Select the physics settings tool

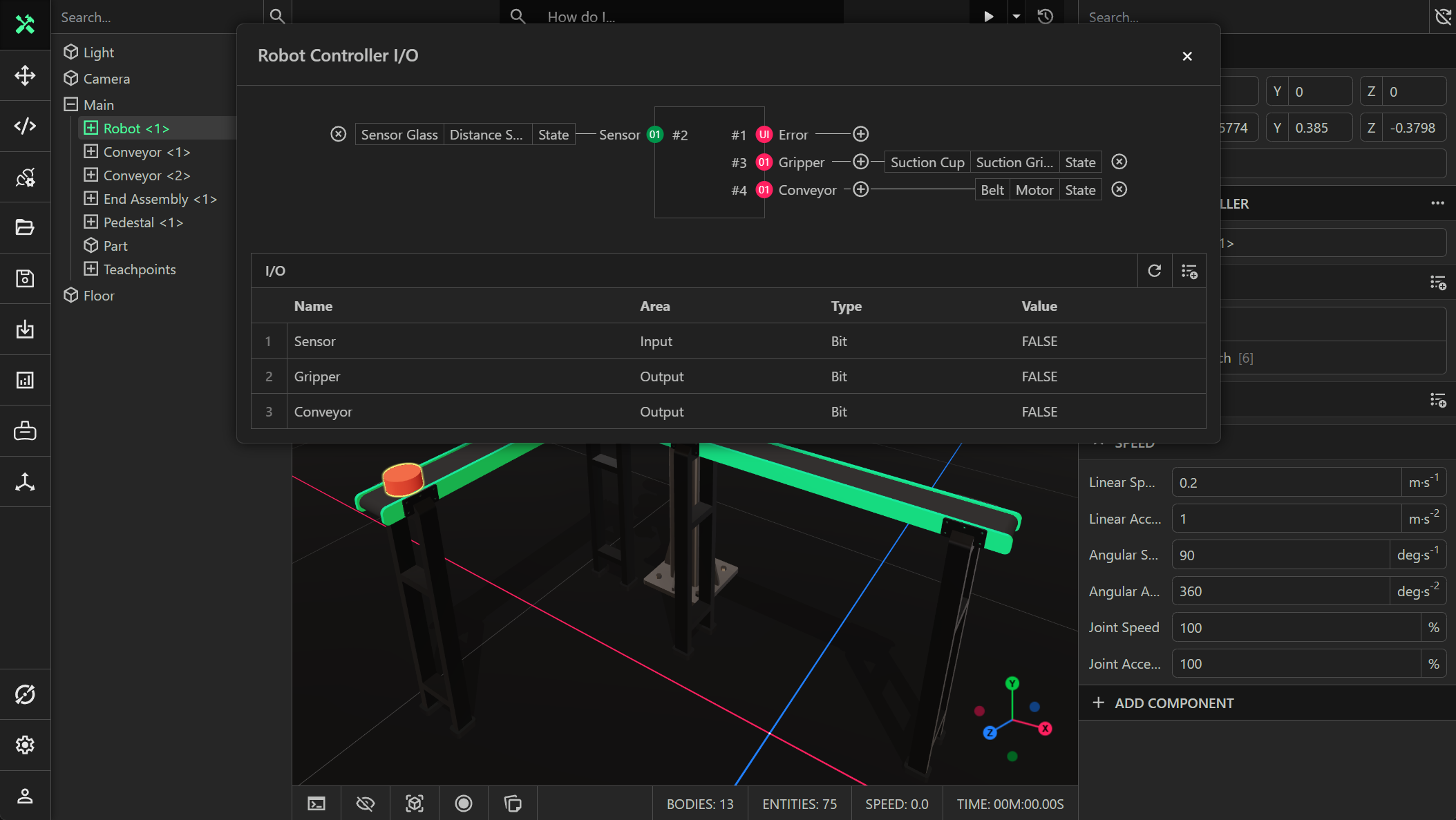click(25, 177)
